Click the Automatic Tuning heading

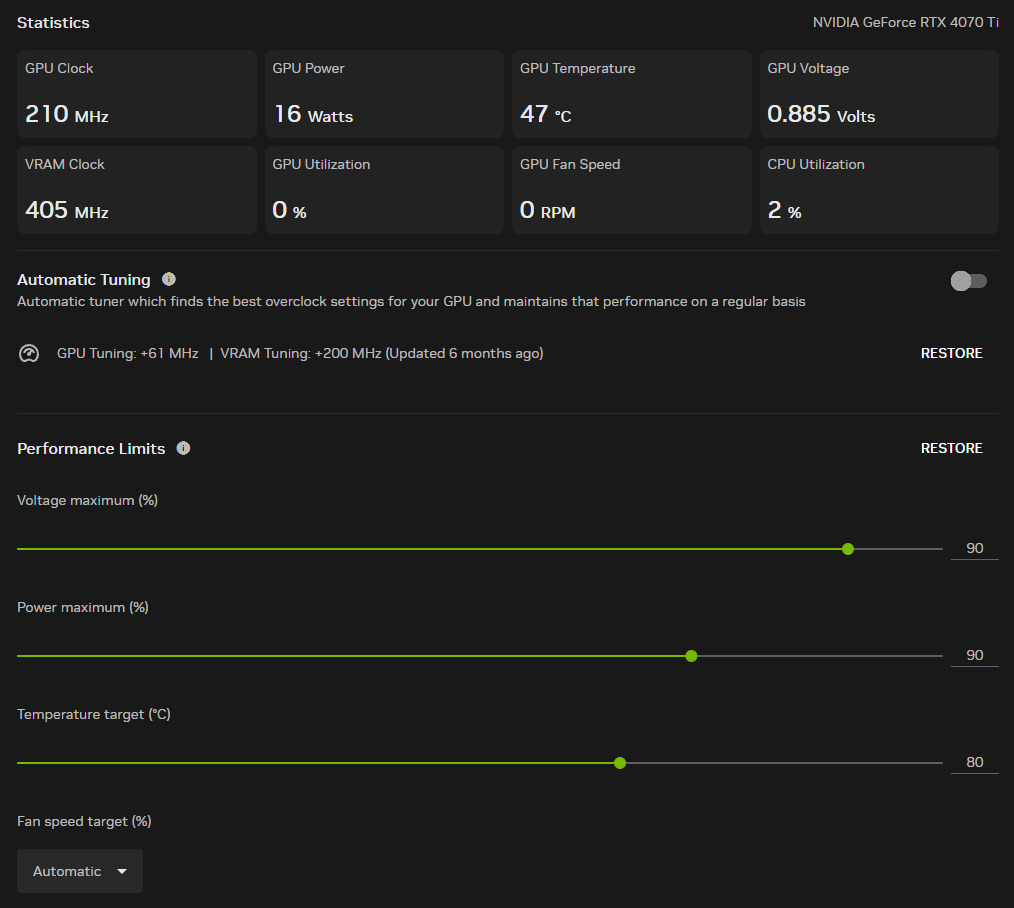click(x=83, y=279)
